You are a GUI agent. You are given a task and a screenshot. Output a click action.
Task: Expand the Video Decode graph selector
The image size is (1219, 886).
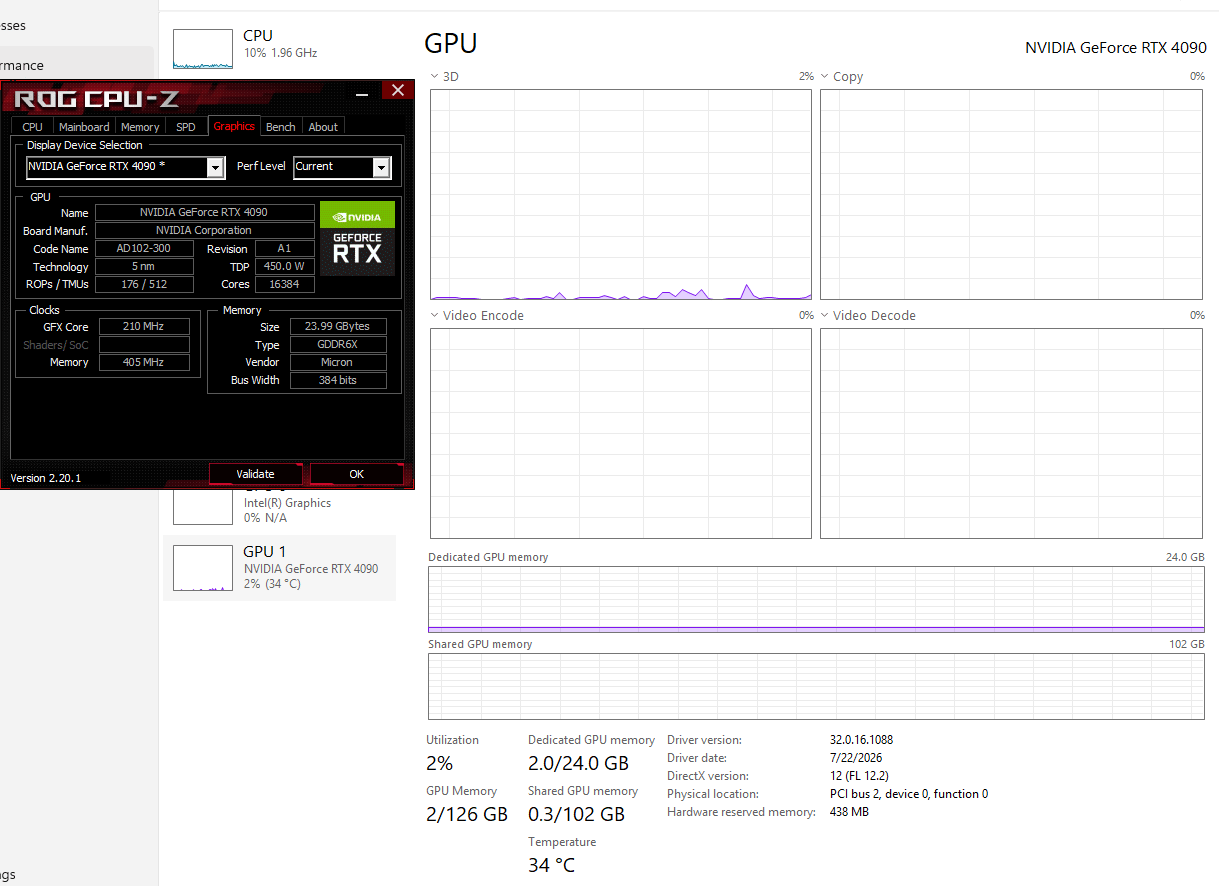coord(825,316)
